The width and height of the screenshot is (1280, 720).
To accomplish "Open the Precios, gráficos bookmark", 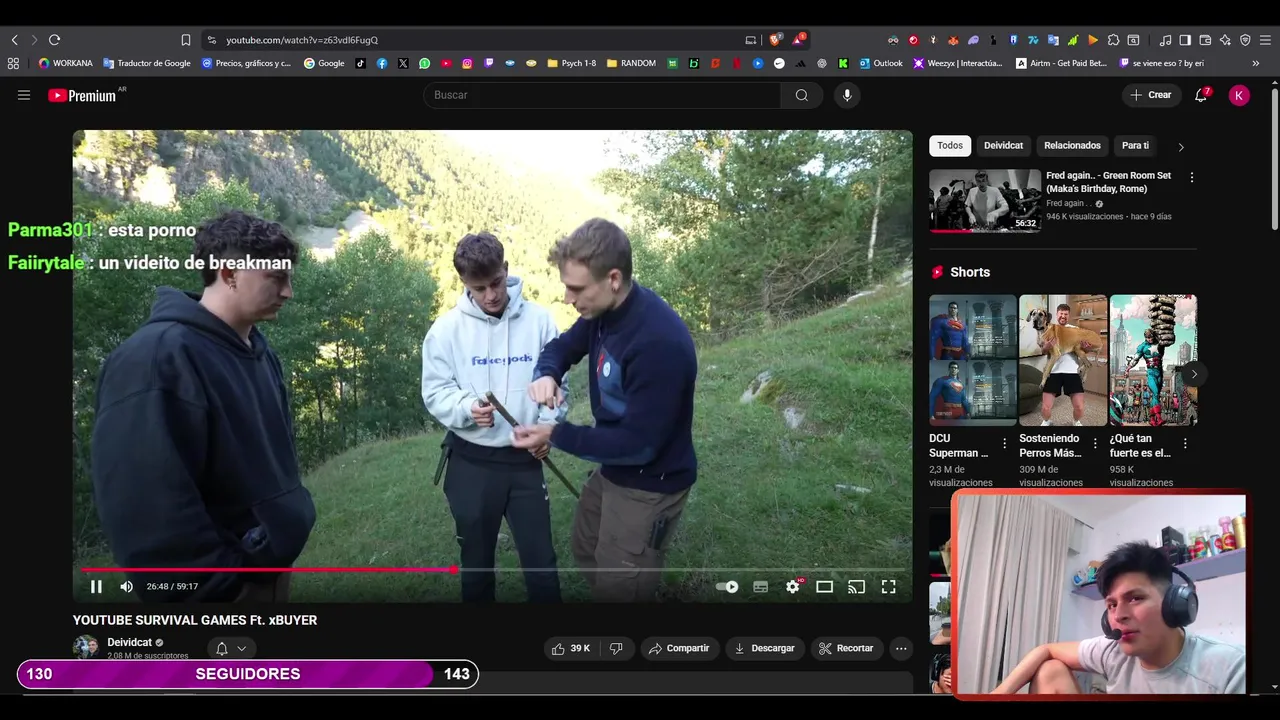I will pos(246,63).
